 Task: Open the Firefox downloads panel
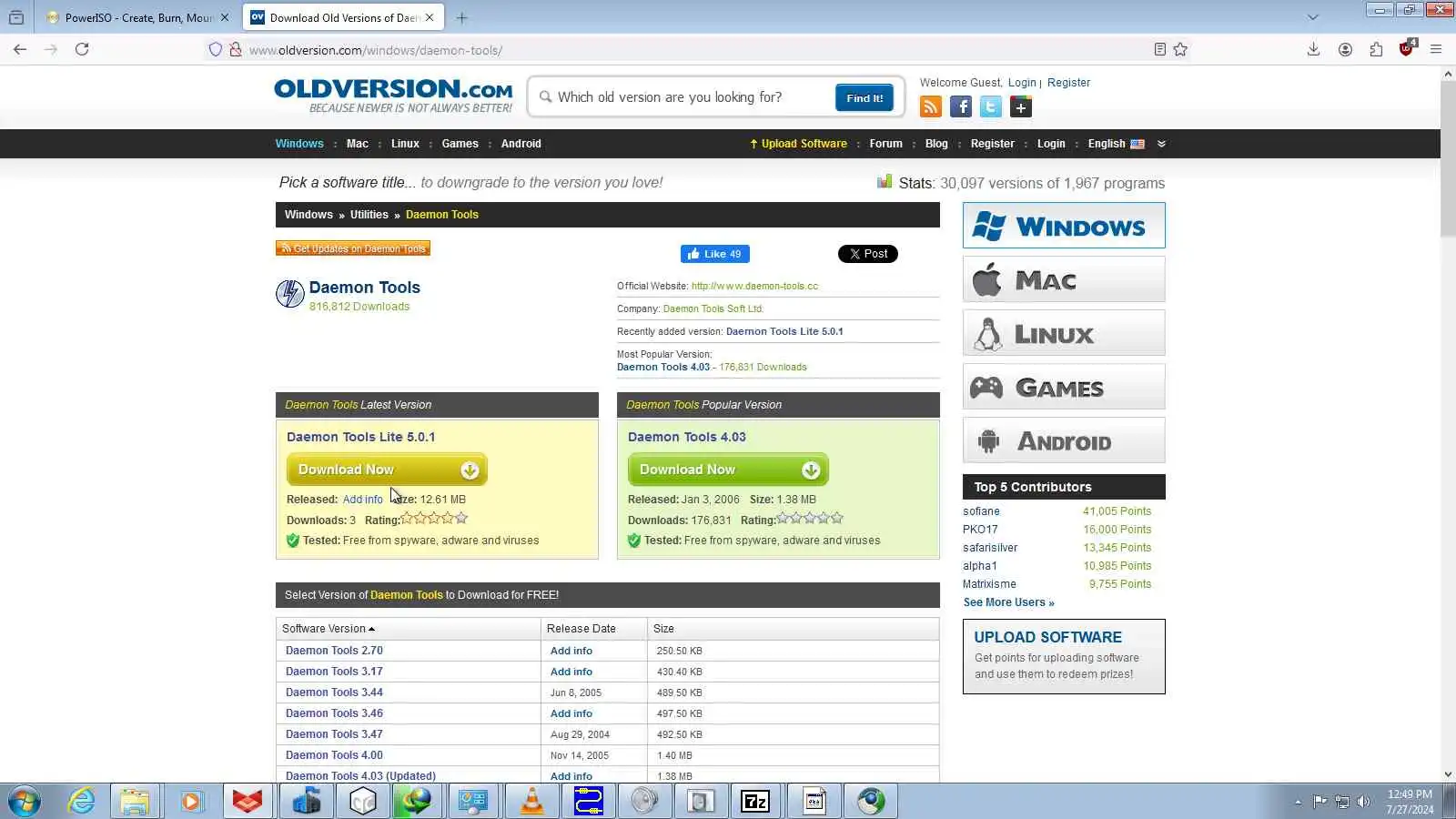1313,49
